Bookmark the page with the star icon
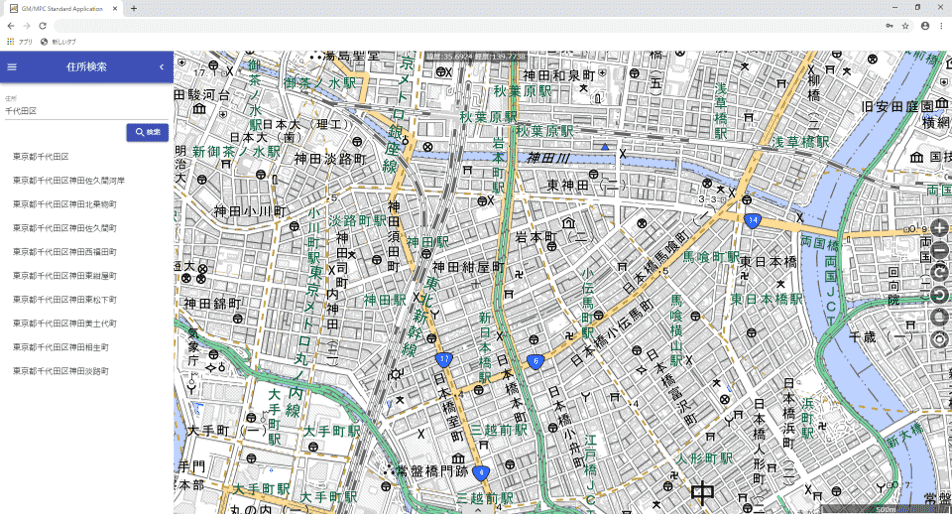The width and height of the screenshot is (952, 514). click(x=905, y=25)
